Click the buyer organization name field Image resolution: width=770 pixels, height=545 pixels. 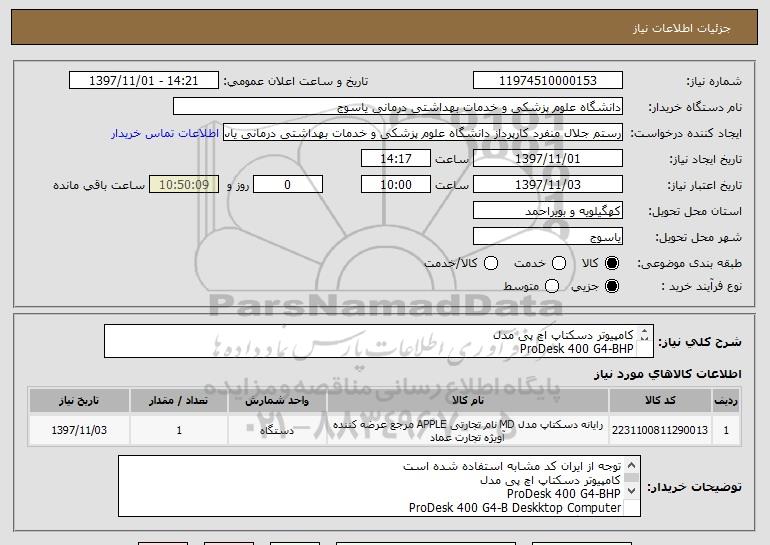[x=398, y=107]
